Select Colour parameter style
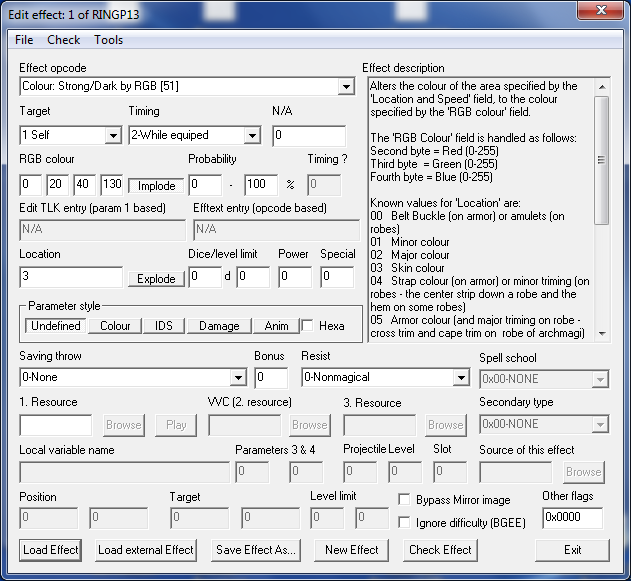The width and height of the screenshot is (631, 581). [115, 326]
